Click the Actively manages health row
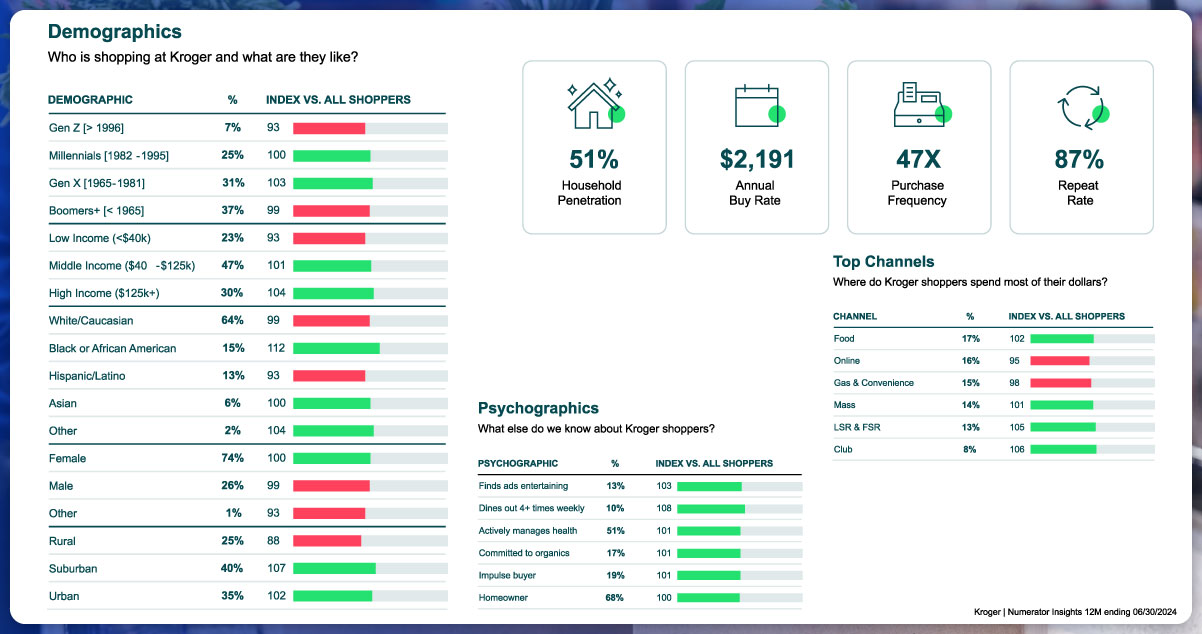1202x634 pixels. [x=640, y=531]
